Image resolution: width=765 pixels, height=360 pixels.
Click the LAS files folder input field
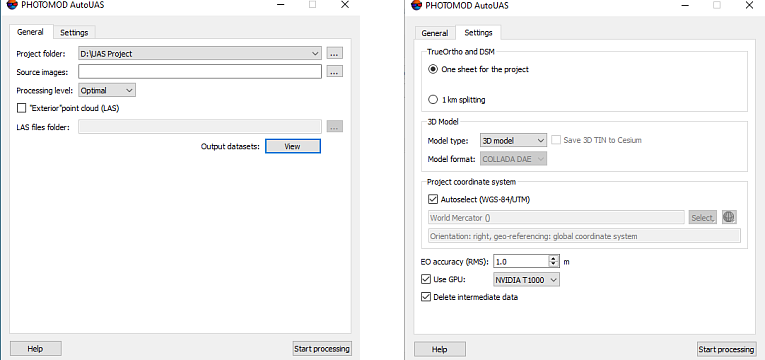click(x=200, y=127)
